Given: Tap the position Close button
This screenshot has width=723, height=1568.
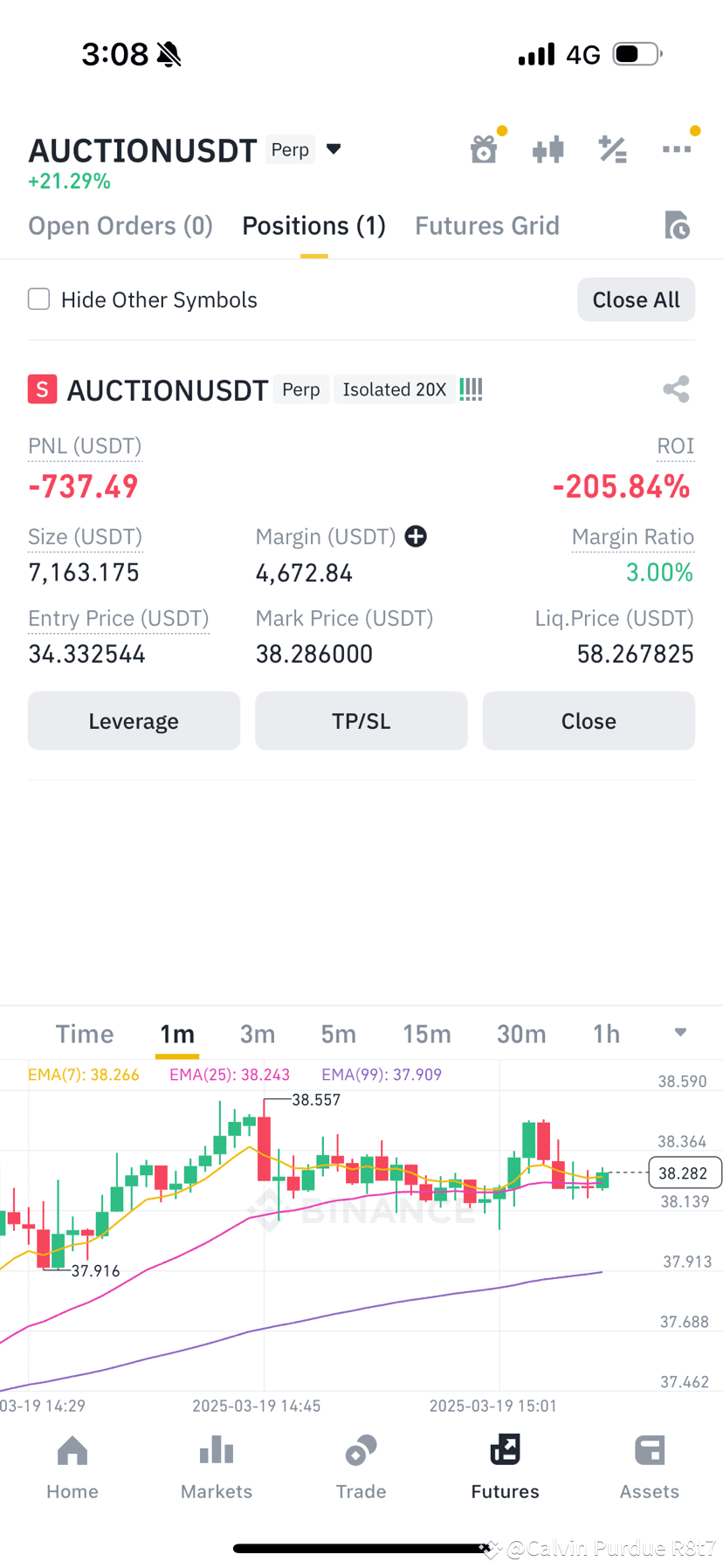Looking at the screenshot, I should (589, 721).
